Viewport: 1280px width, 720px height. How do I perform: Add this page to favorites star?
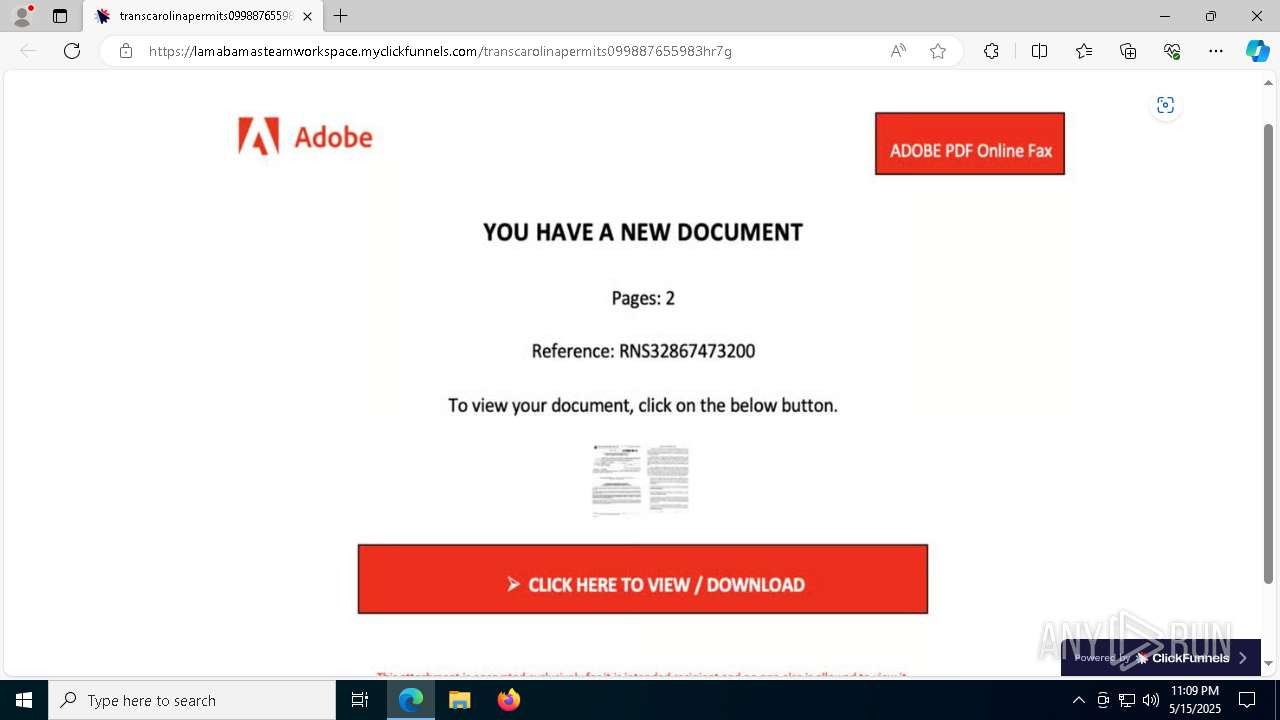click(x=938, y=51)
